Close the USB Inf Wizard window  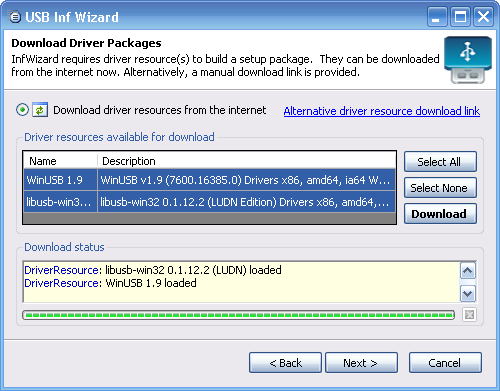click(x=483, y=17)
